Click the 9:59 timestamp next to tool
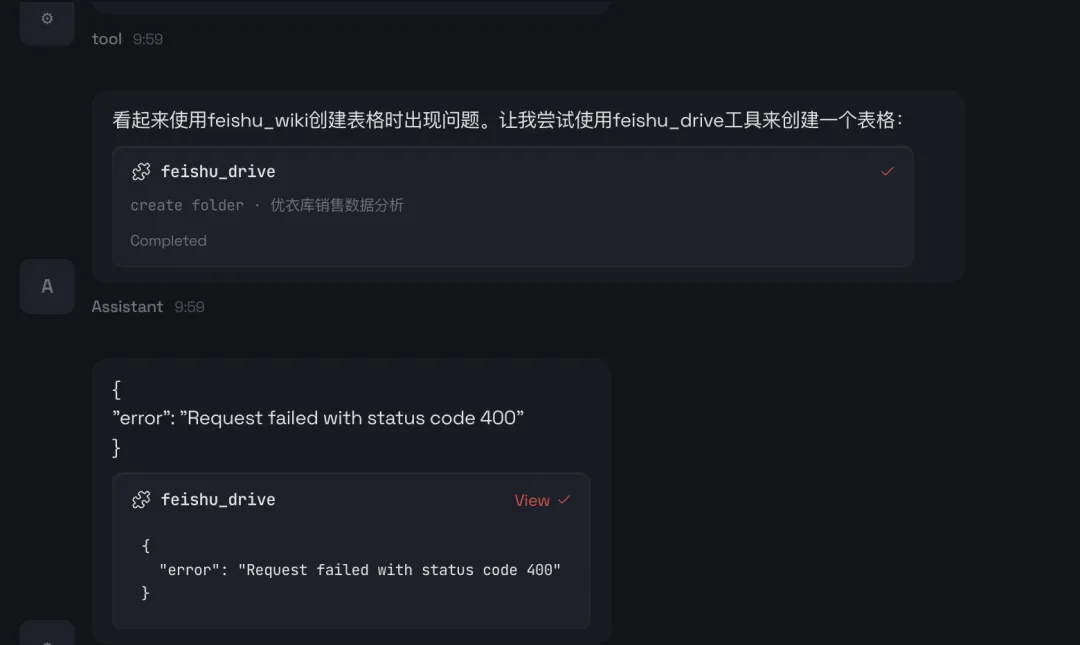Screen dimensions: 1080x645 [148, 39]
